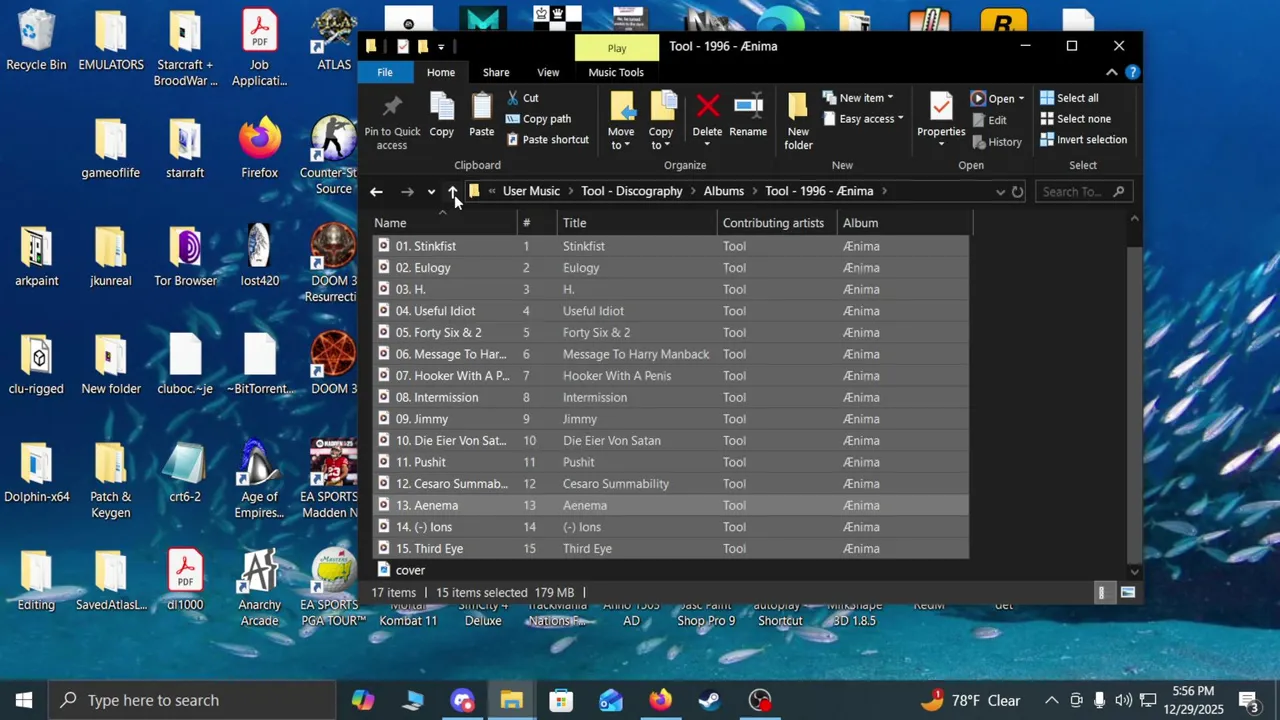
Task: Select file 13. Aenema
Action: 670,505
